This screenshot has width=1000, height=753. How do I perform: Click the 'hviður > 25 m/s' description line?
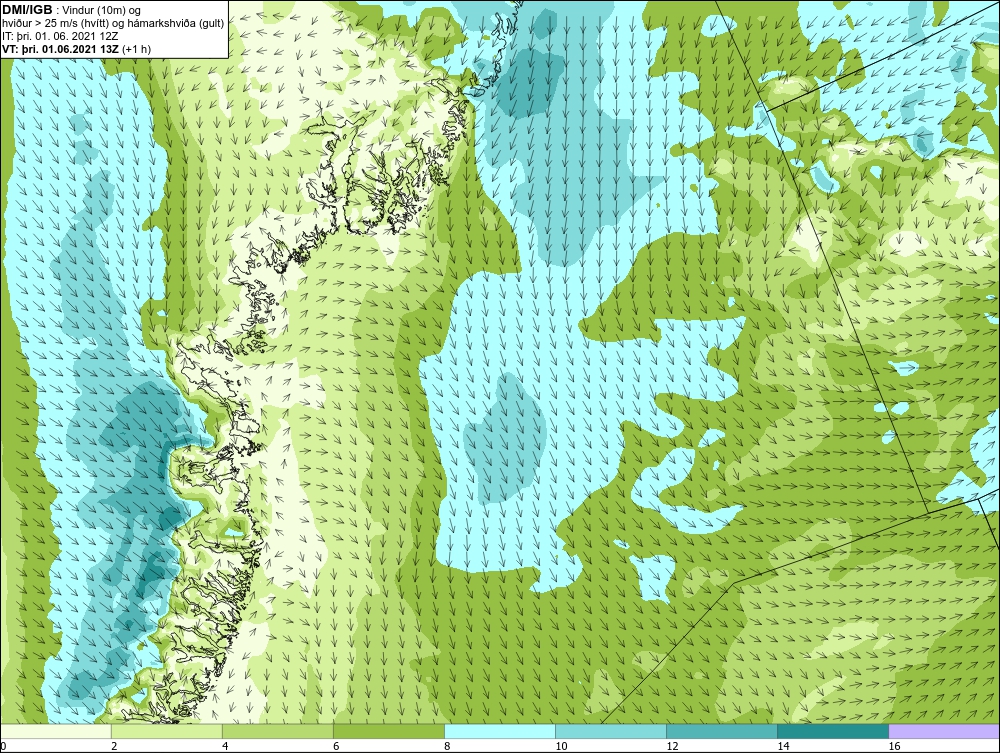point(113,24)
